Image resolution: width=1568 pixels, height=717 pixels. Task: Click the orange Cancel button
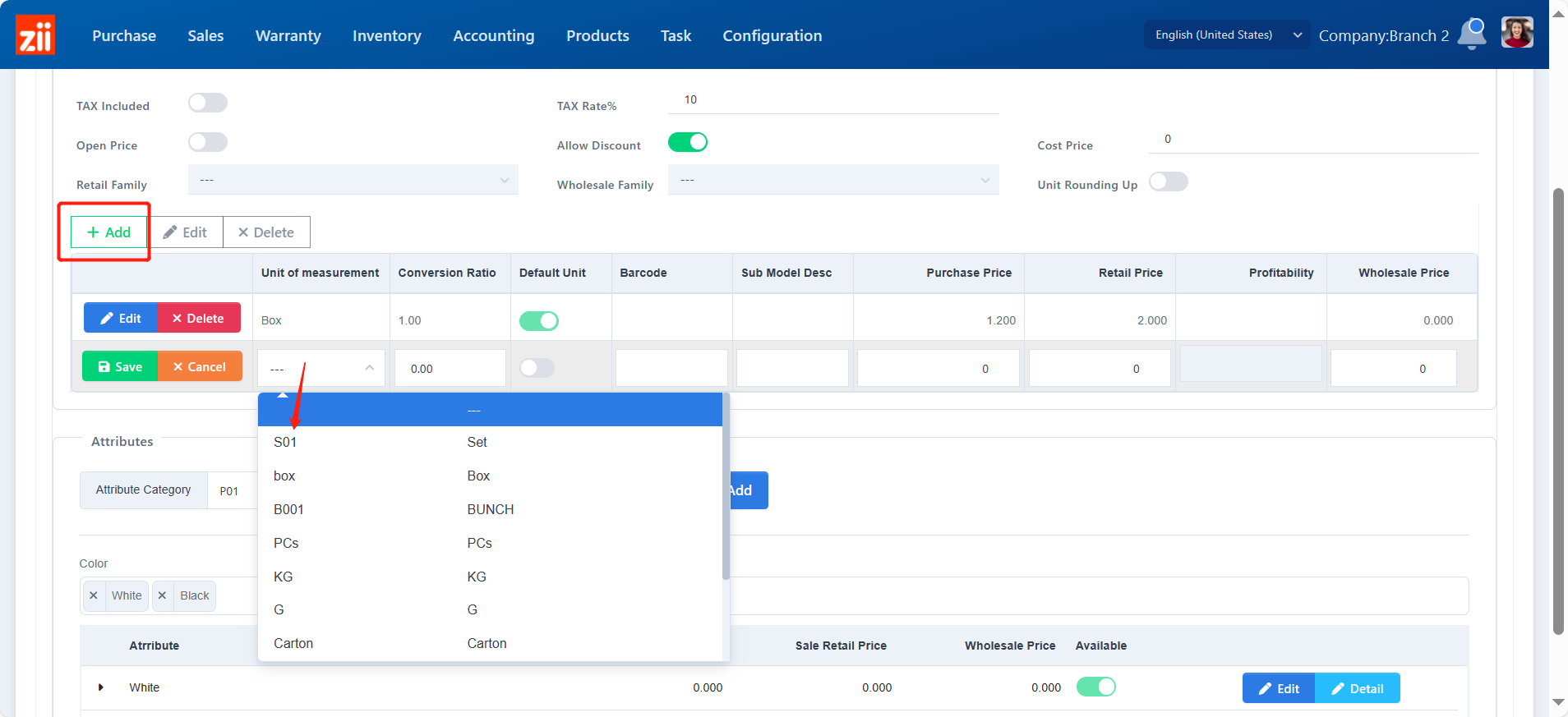[x=200, y=367]
